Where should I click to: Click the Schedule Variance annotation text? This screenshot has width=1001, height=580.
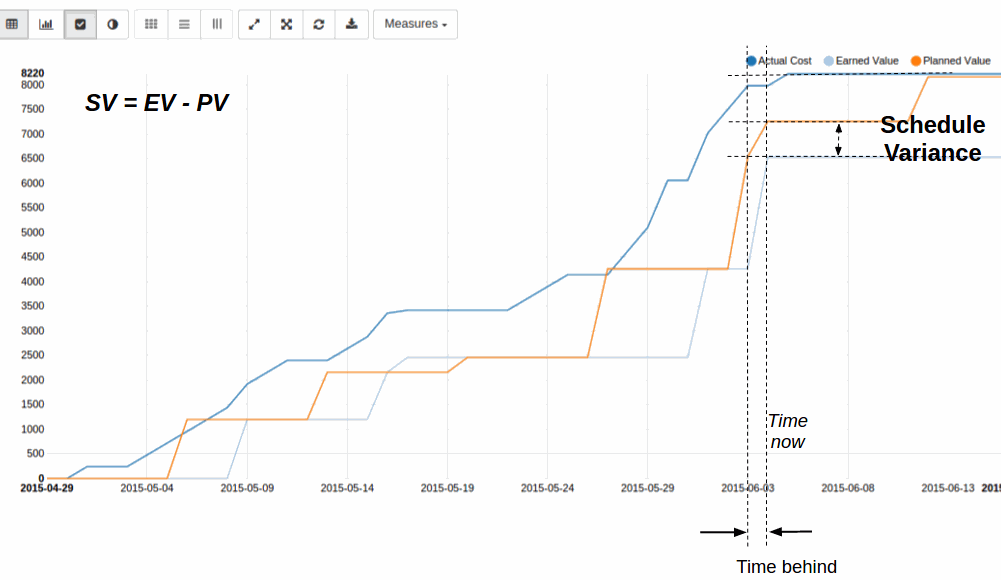(931, 139)
